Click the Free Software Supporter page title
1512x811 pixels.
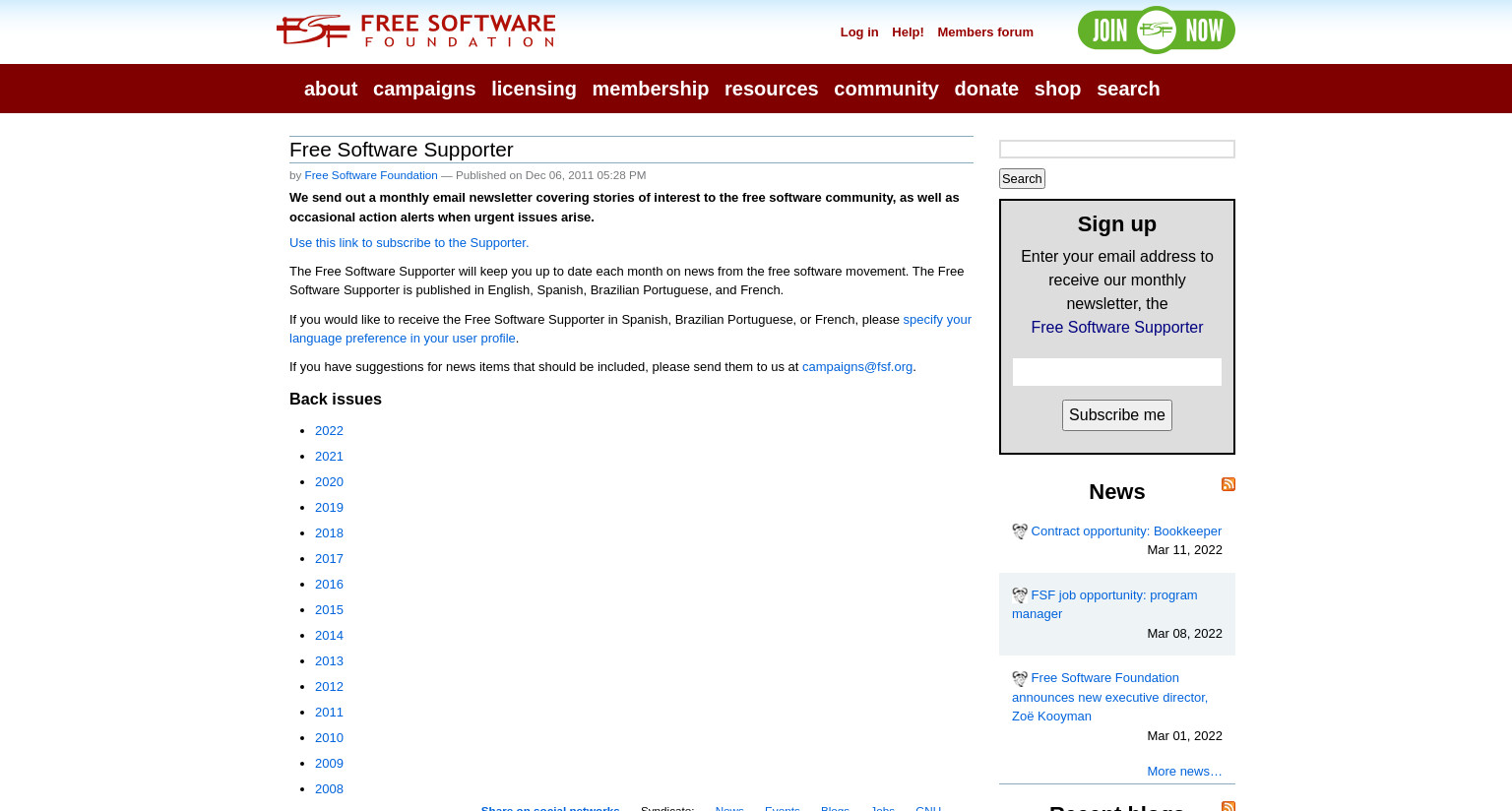pyautogui.click(x=402, y=150)
